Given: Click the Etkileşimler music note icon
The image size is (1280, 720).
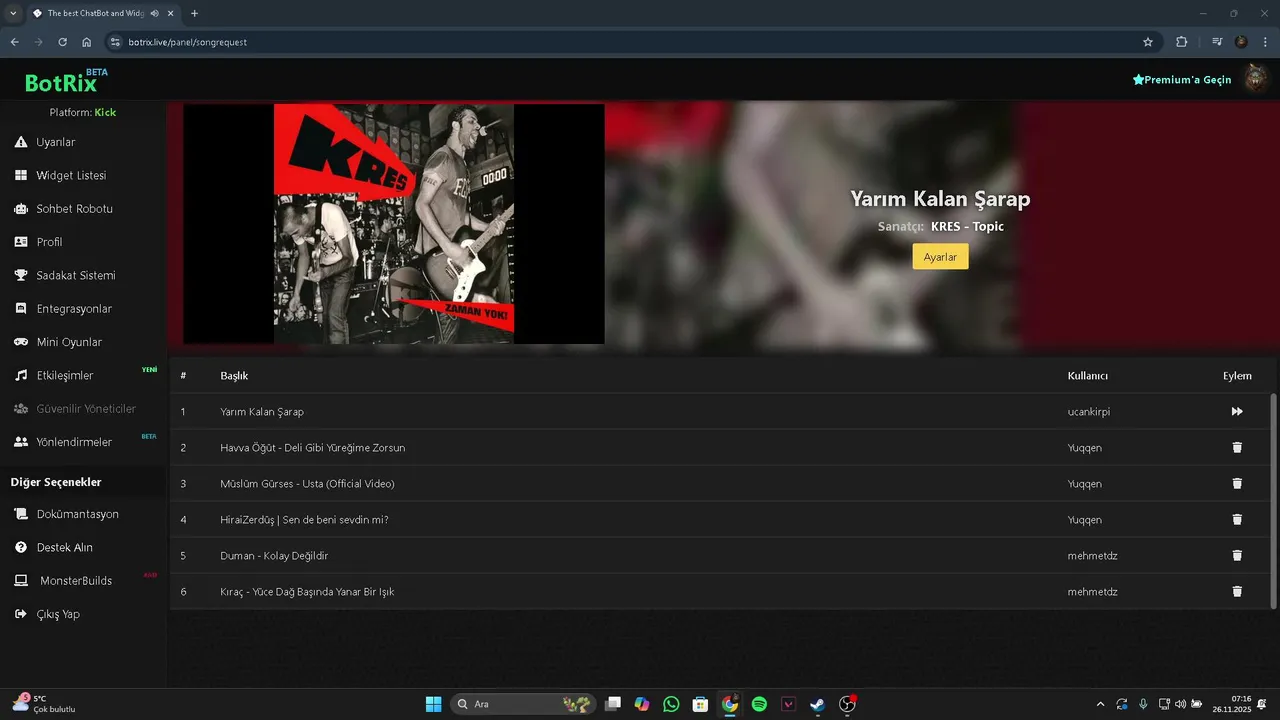Looking at the screenshot, I should [20, 375].
